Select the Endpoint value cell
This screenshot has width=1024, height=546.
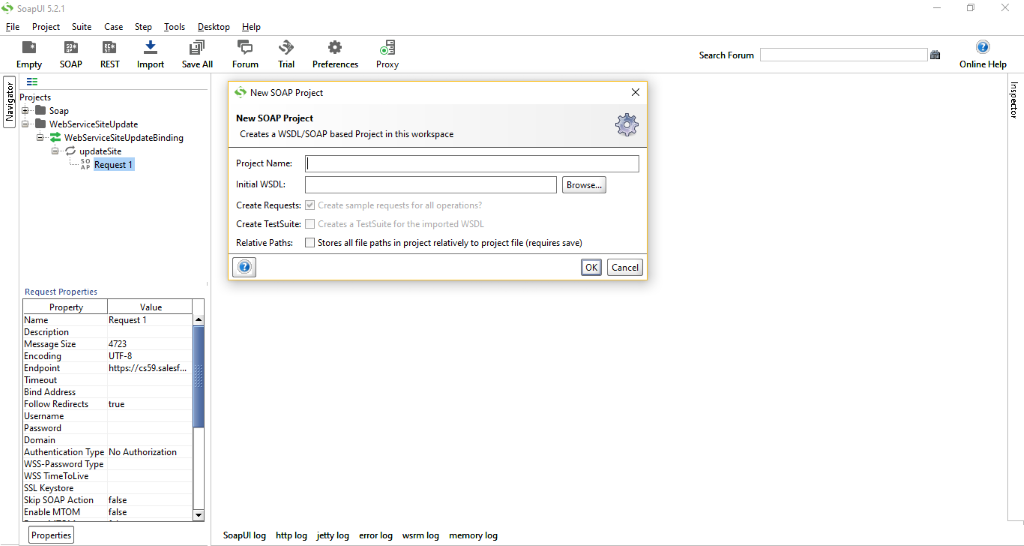click(150, 368)
